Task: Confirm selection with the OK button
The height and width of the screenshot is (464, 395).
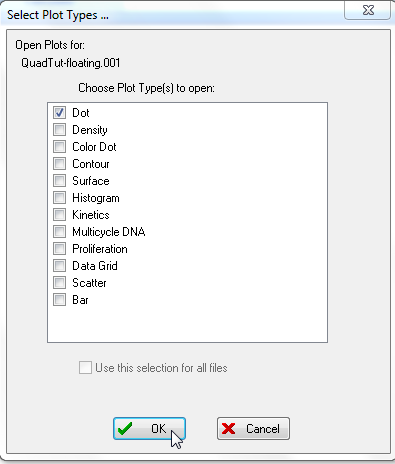Action: (x=149, y=429)
